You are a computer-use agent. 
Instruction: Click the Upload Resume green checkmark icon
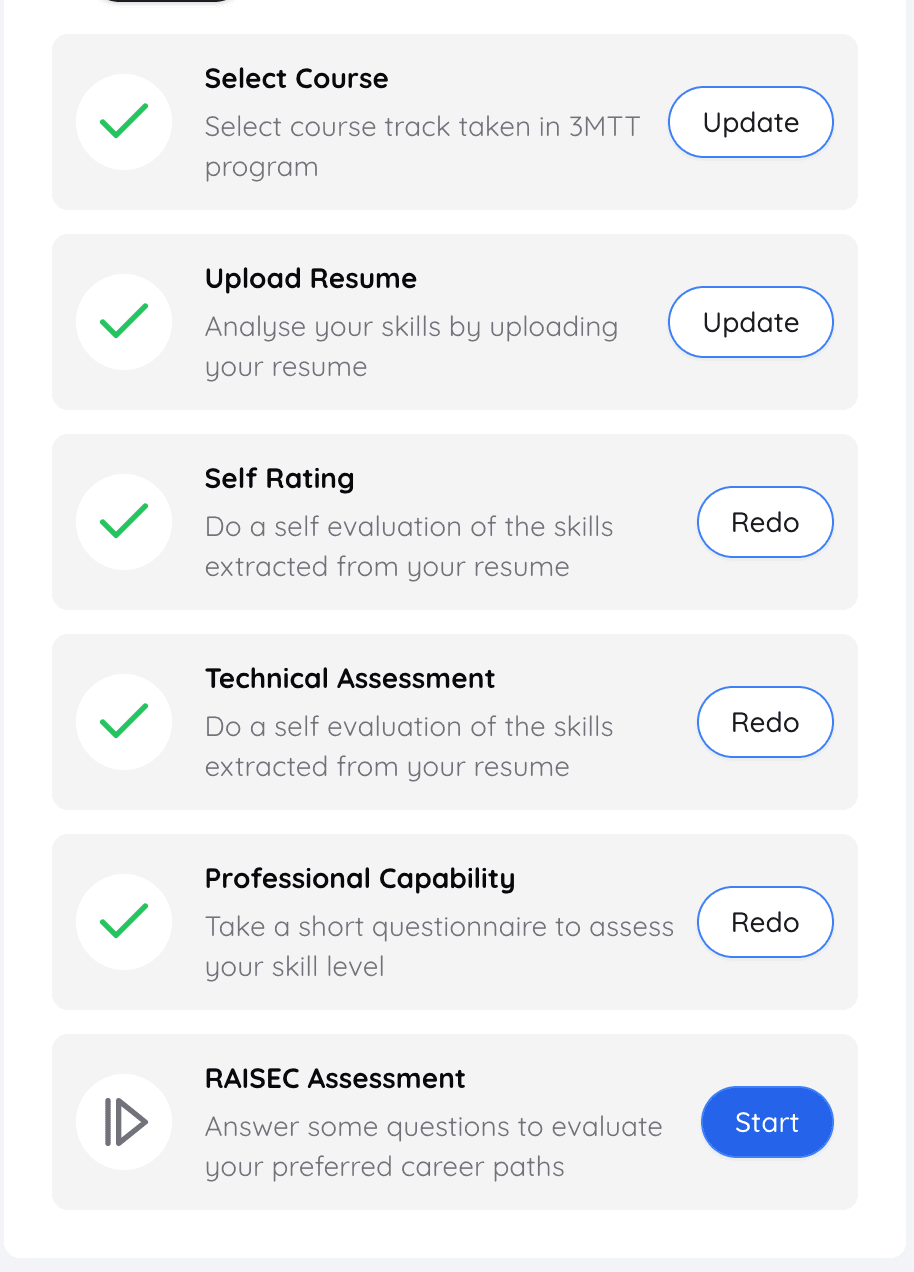click(124, 322)
